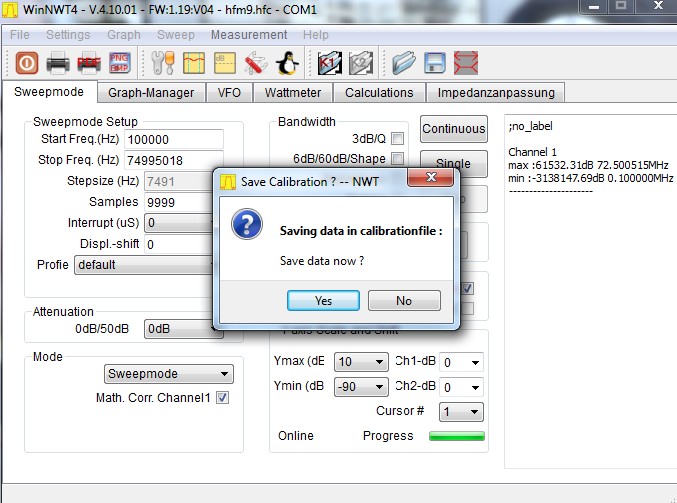This screenshot has height=503, width=677.
Task: Click the 'min :-3138147.69dB' line
Action: [591, 178]
